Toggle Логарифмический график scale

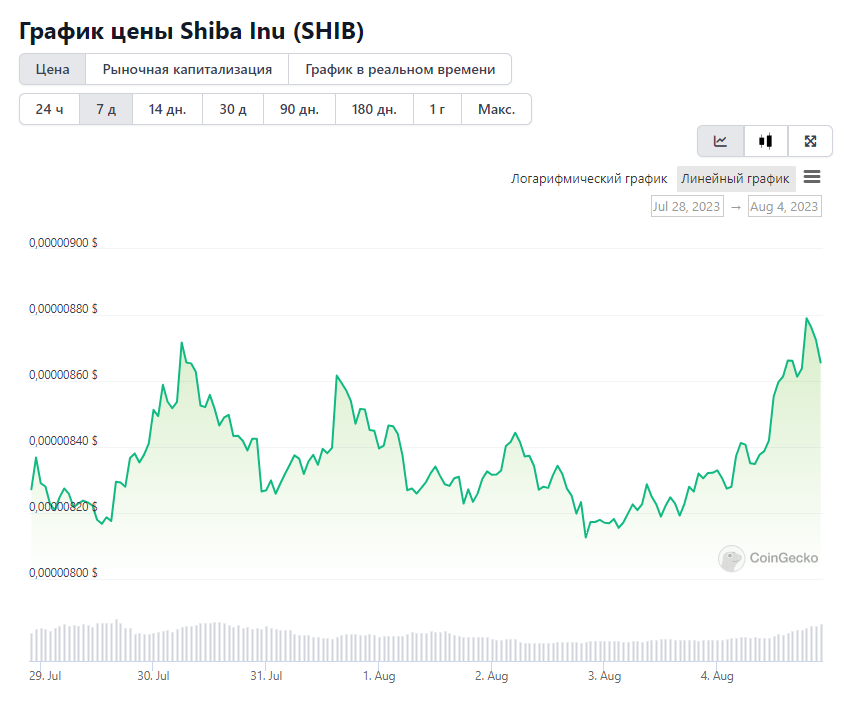[x=589, y=178]
